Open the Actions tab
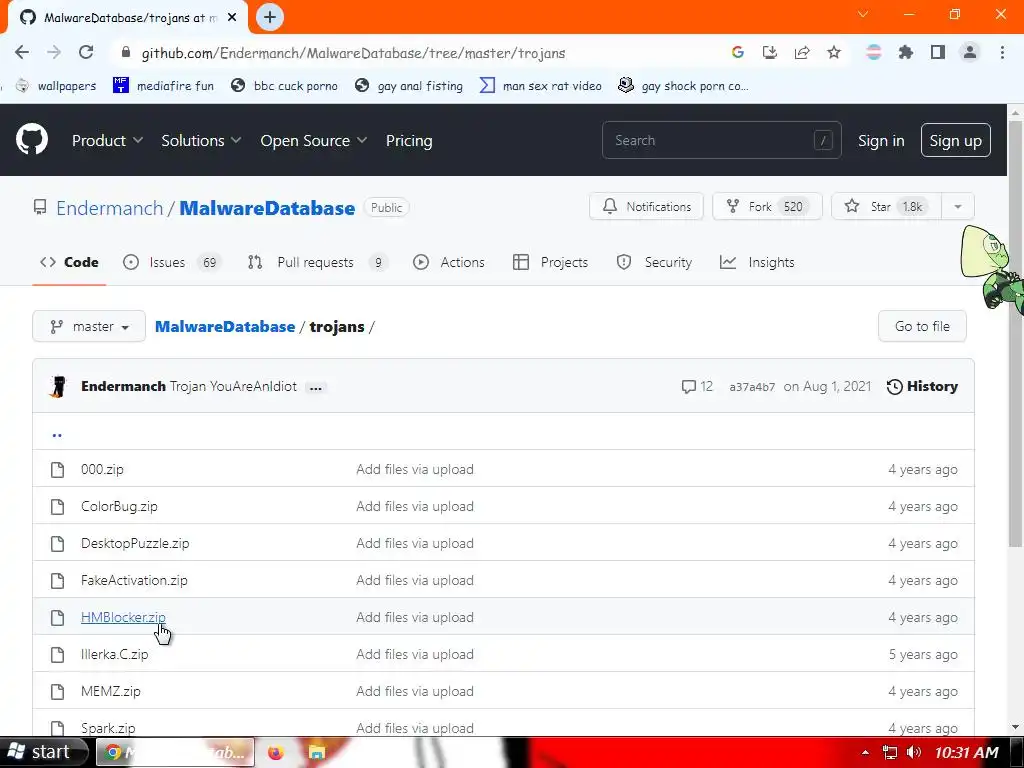 (x=449, y=263)
